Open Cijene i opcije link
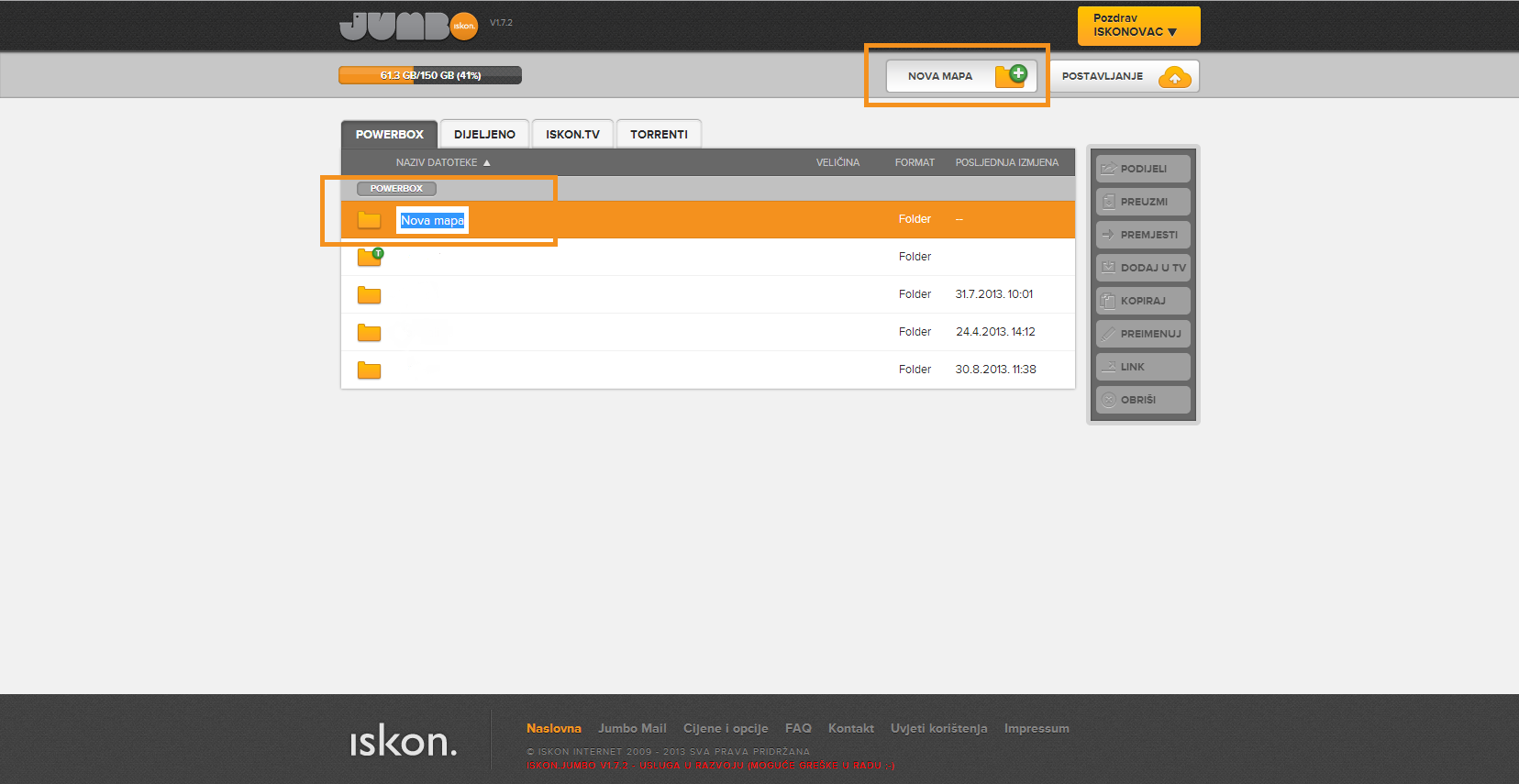Viewport: 1519px width, 784px height. (x=726, y=728)
